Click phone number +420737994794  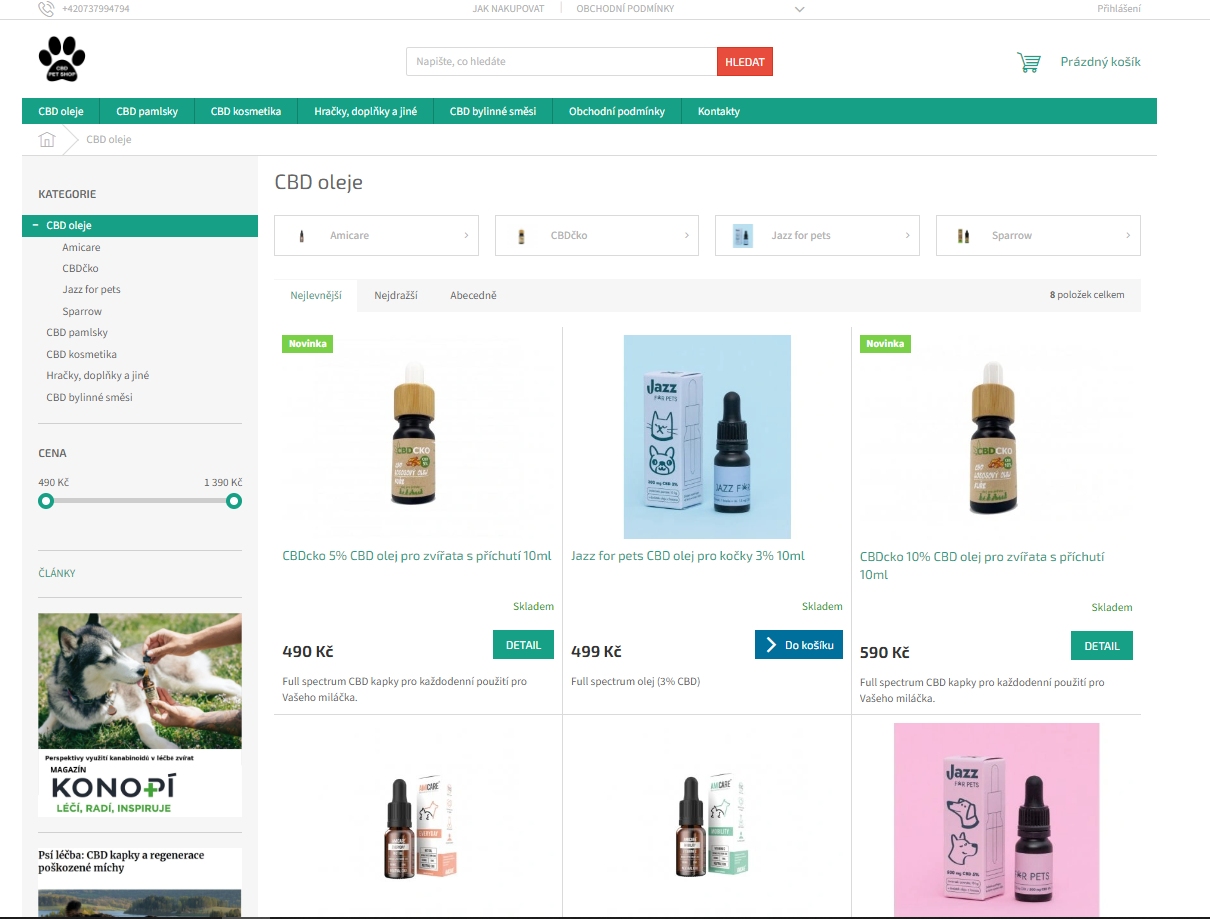click(x=96, y=9)
